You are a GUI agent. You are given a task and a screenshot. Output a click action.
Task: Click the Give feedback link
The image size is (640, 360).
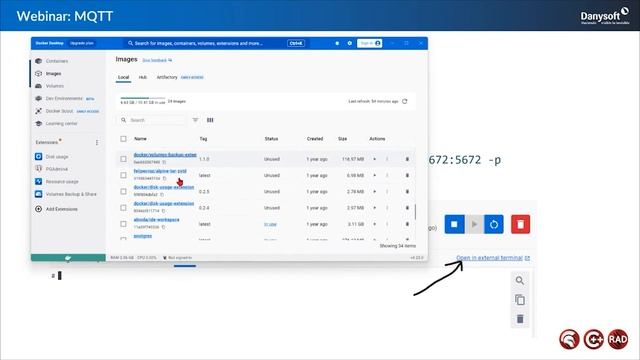point(157,60)
